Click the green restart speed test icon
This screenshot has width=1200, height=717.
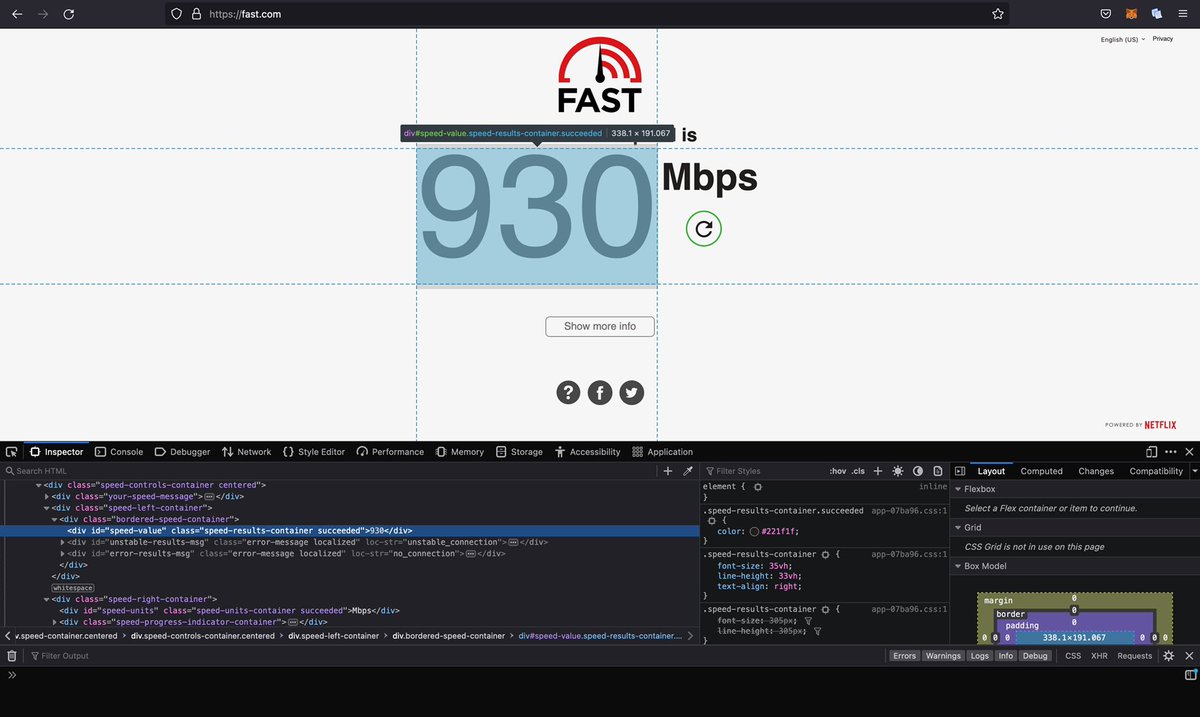click(704, 229)
